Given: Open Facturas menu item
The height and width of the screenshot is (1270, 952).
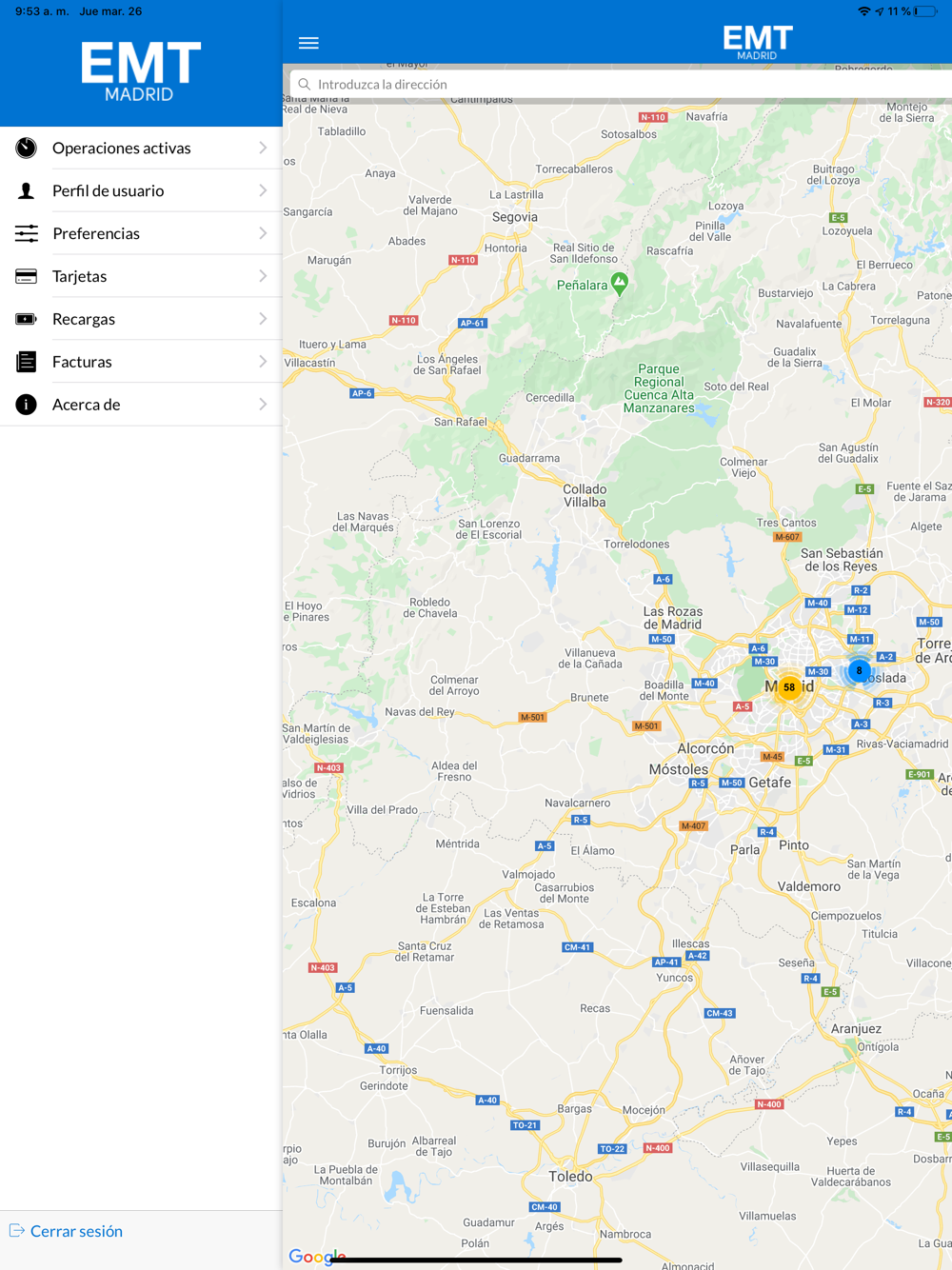Looking at the screenshot, I should tap(141, 362).
